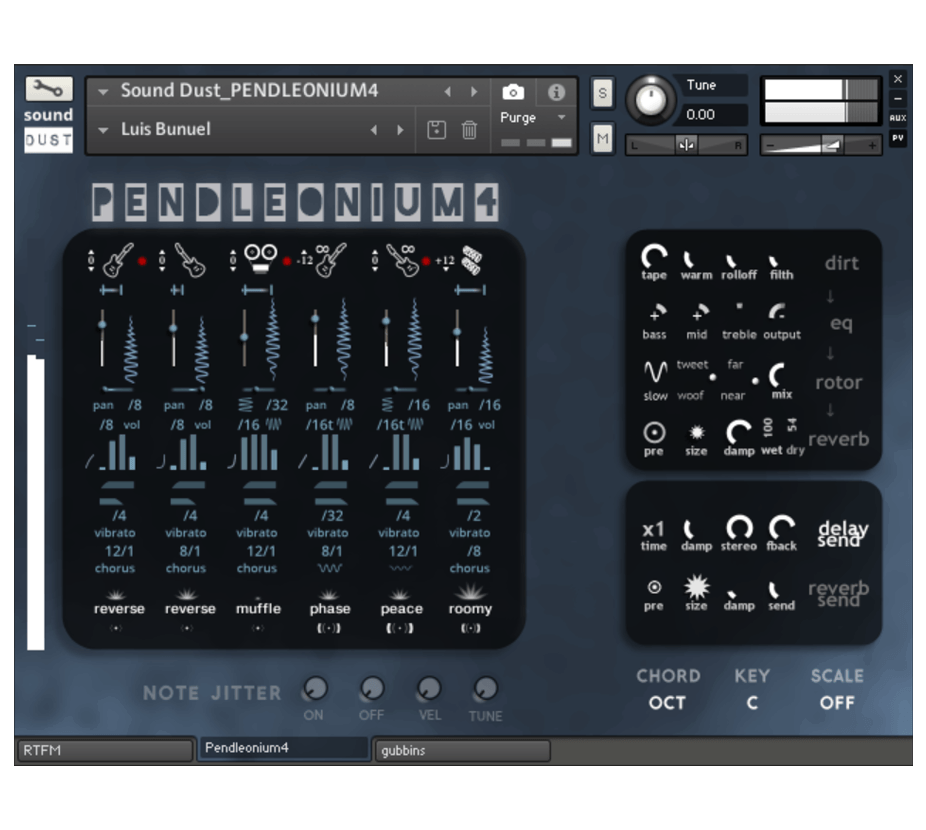Open the /32 rate beside the spring icon
The width and height of the screenshot is (926, 830).
pos(276,405)
